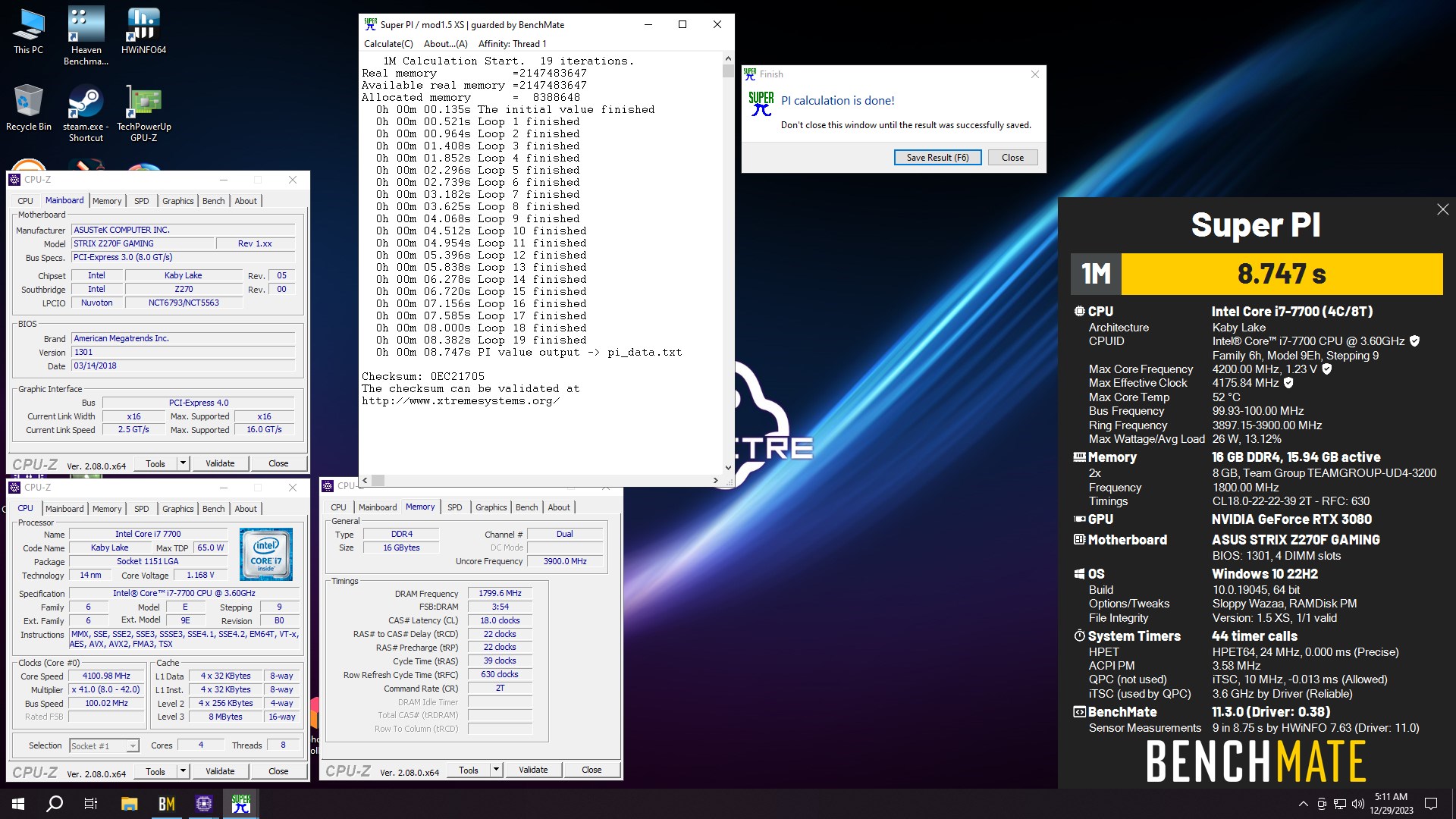
Task: Launch Heaven Benchmark desktop shortcut
Action: pos(86,36)
